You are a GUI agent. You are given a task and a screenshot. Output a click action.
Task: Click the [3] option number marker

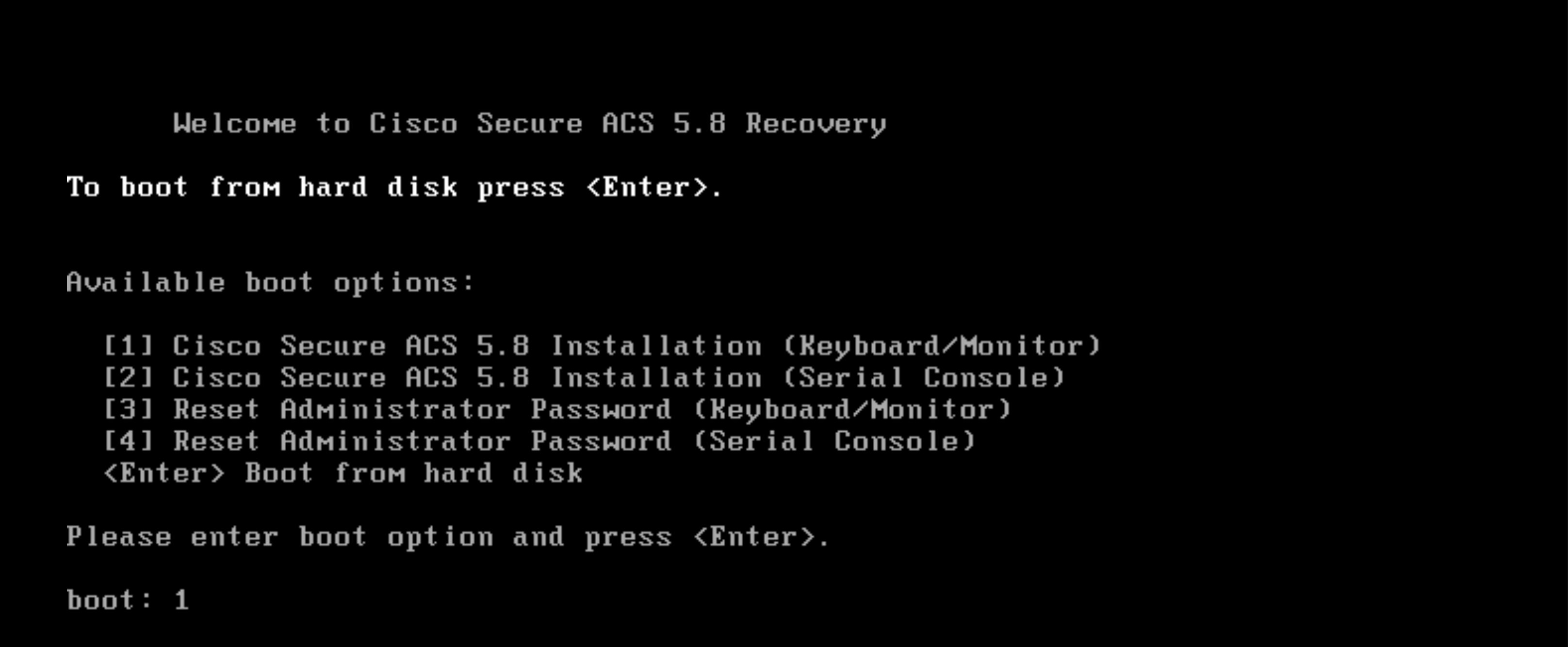coord(129,409)
